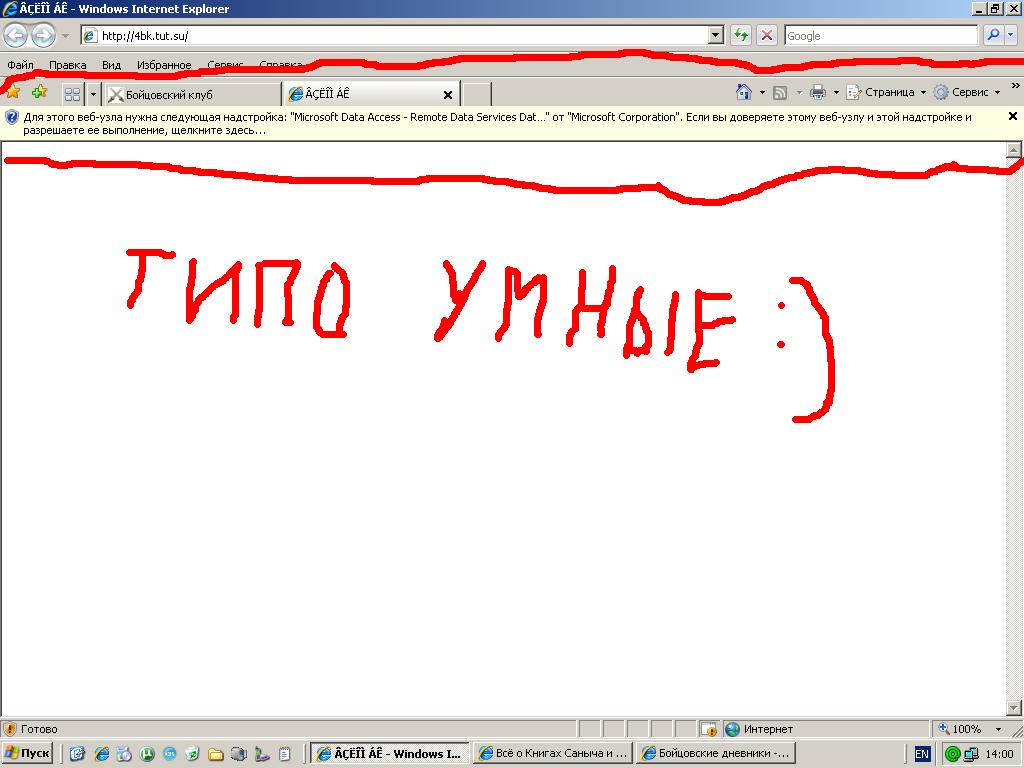Close the yellow information bar
The width and height of the screenshot is (1024, 768).
click(1013, 116)
